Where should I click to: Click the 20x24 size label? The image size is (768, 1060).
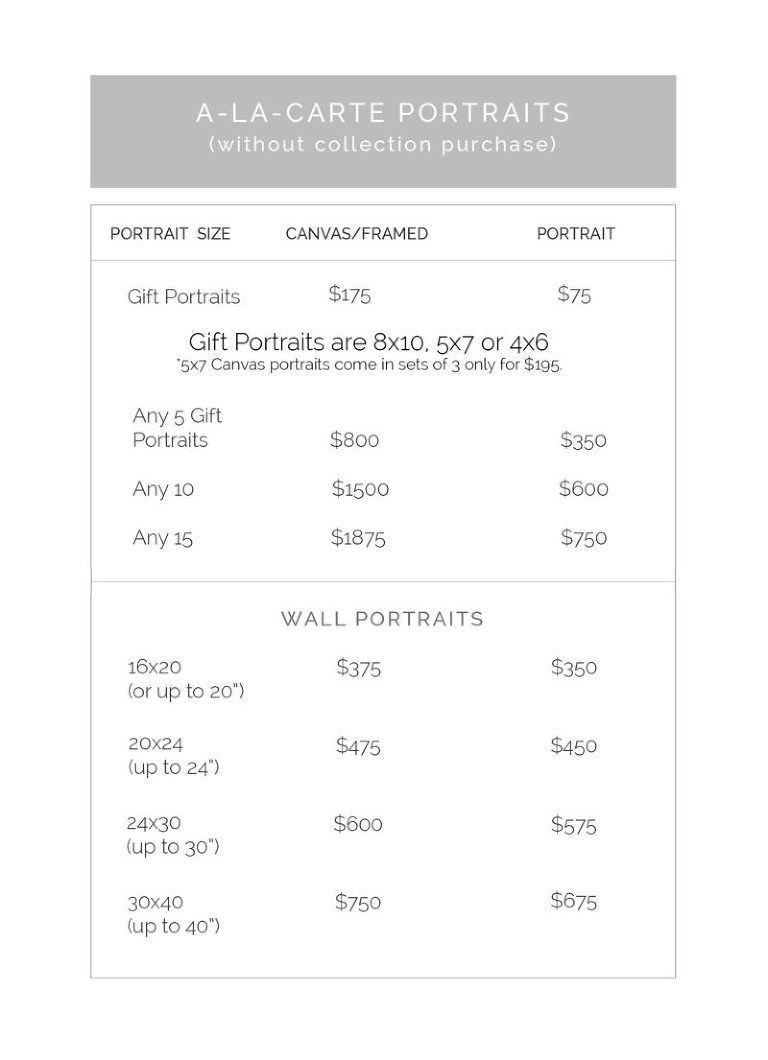tap(155, 744)
